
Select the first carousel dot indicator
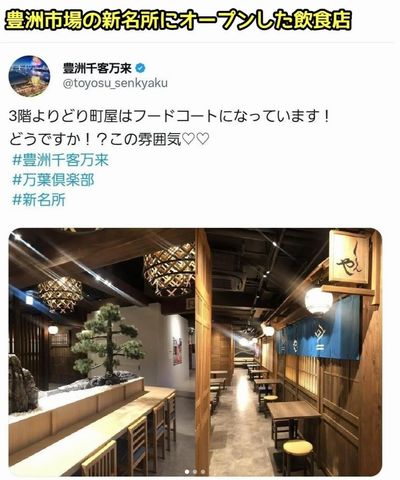tap(187, 472)
